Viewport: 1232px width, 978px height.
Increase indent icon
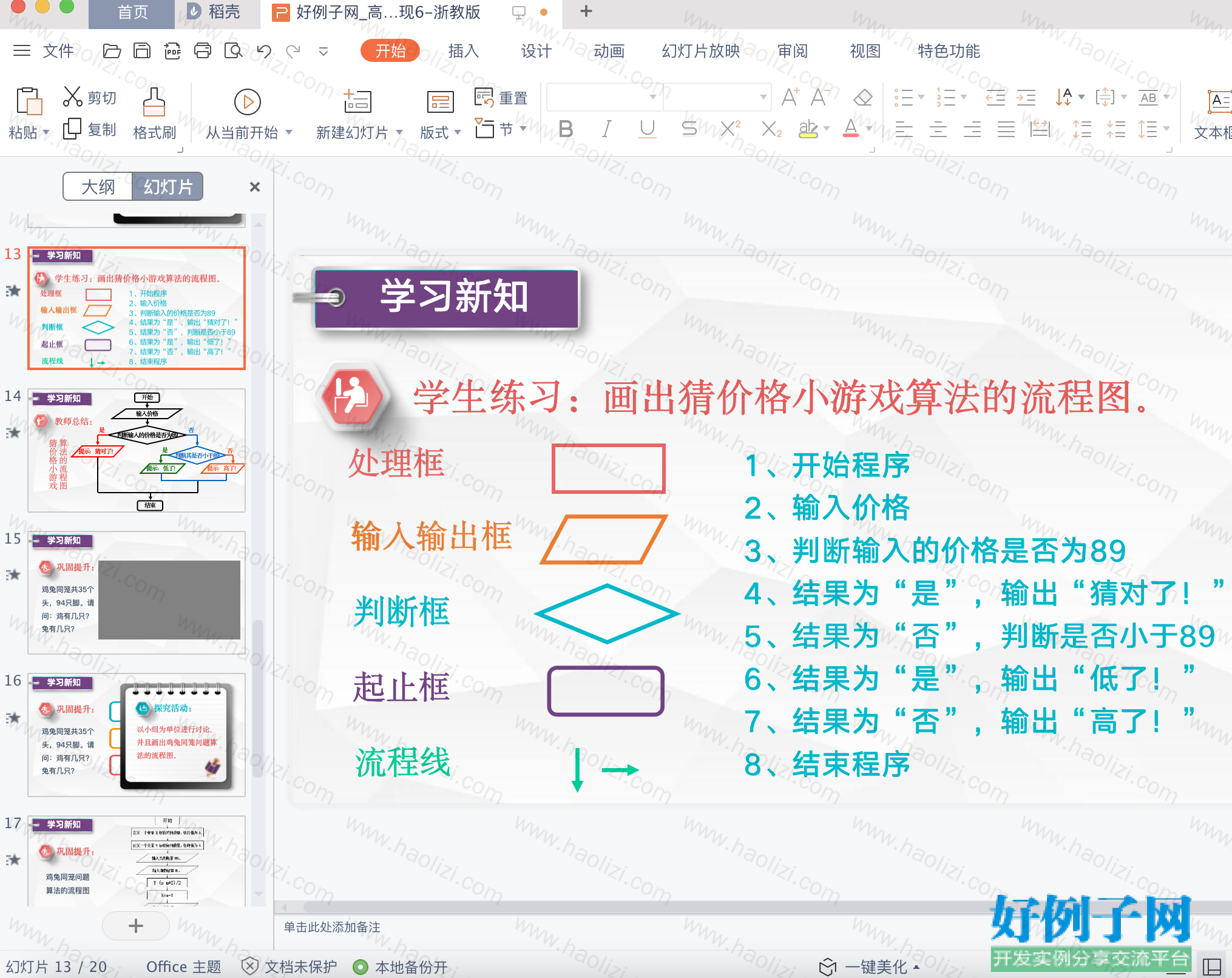click(1026, 97)
